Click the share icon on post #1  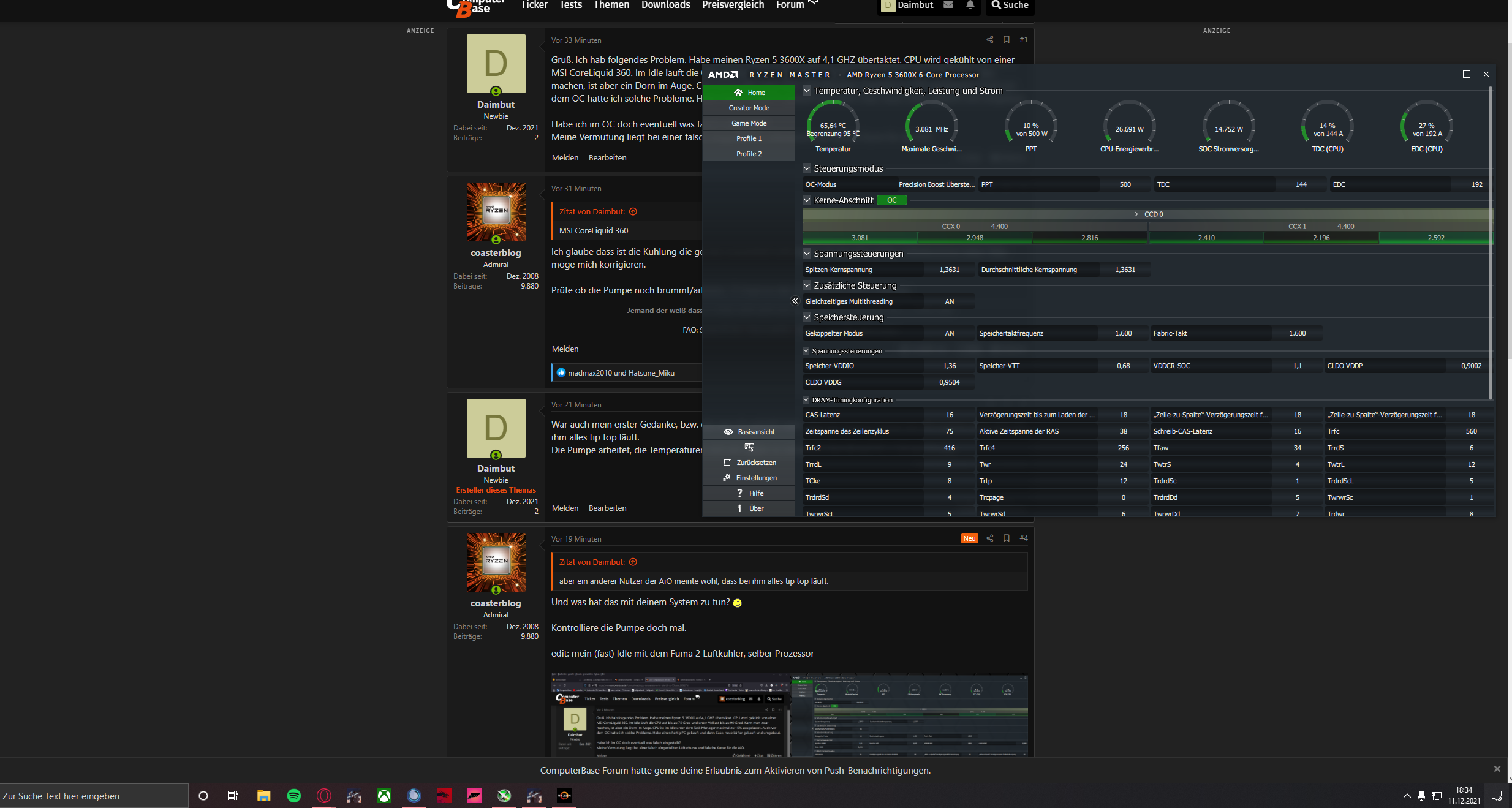(x=989, y=40)
